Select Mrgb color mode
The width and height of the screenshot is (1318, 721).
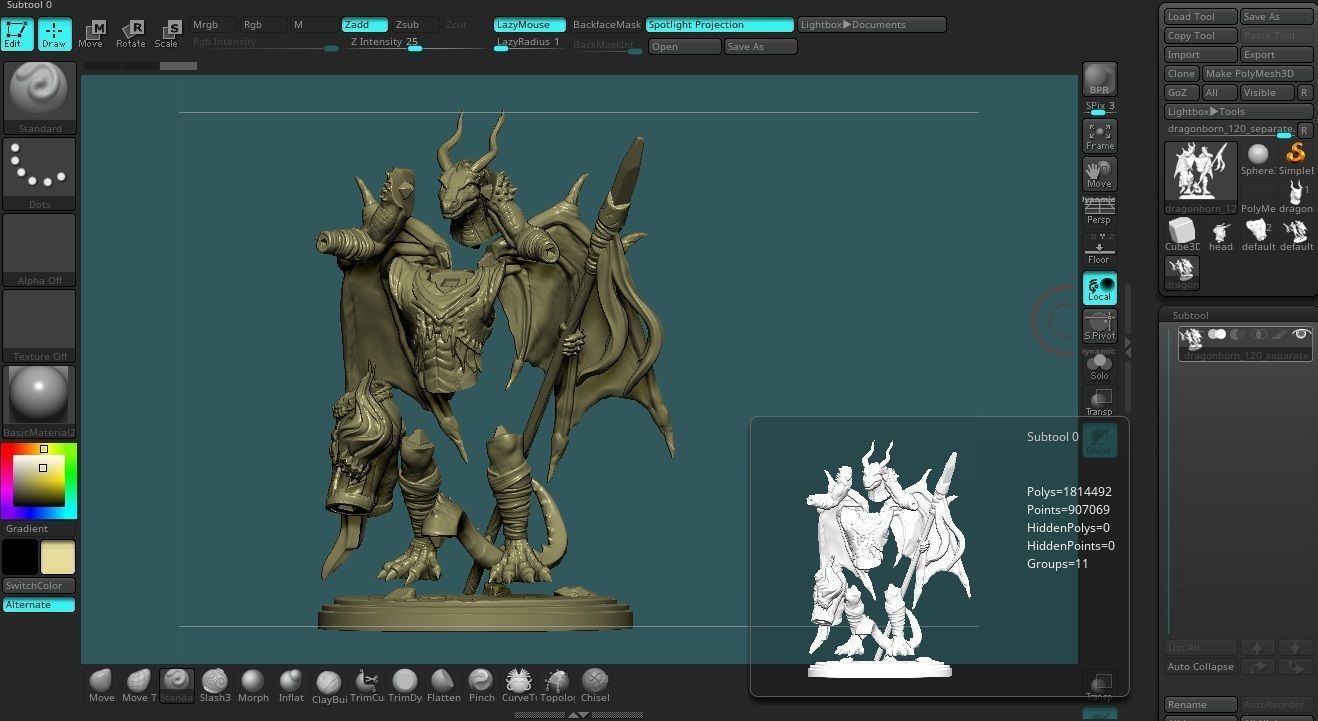click(x=211, y=24)
